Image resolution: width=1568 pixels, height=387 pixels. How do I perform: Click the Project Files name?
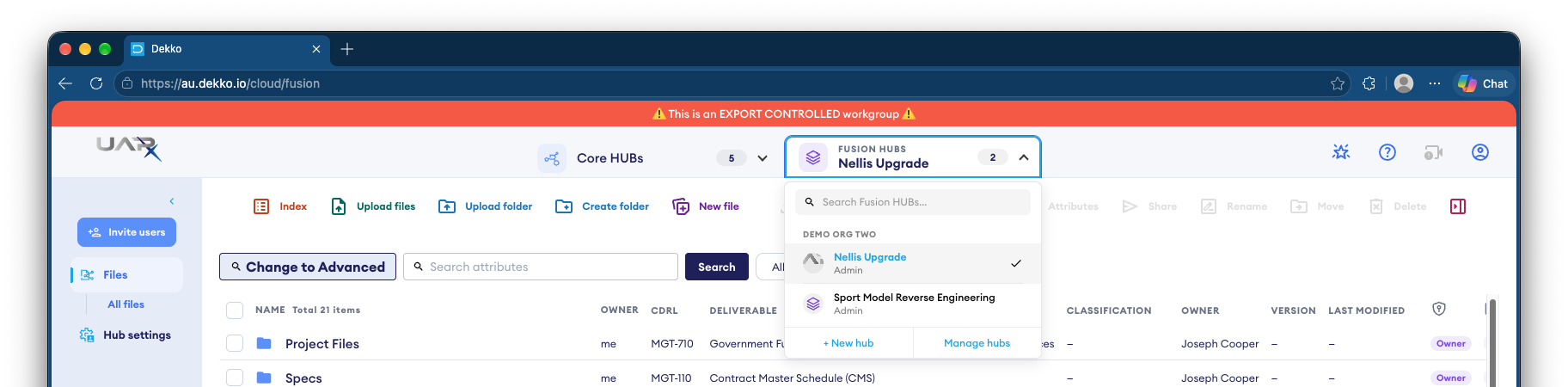click(322, 344)
